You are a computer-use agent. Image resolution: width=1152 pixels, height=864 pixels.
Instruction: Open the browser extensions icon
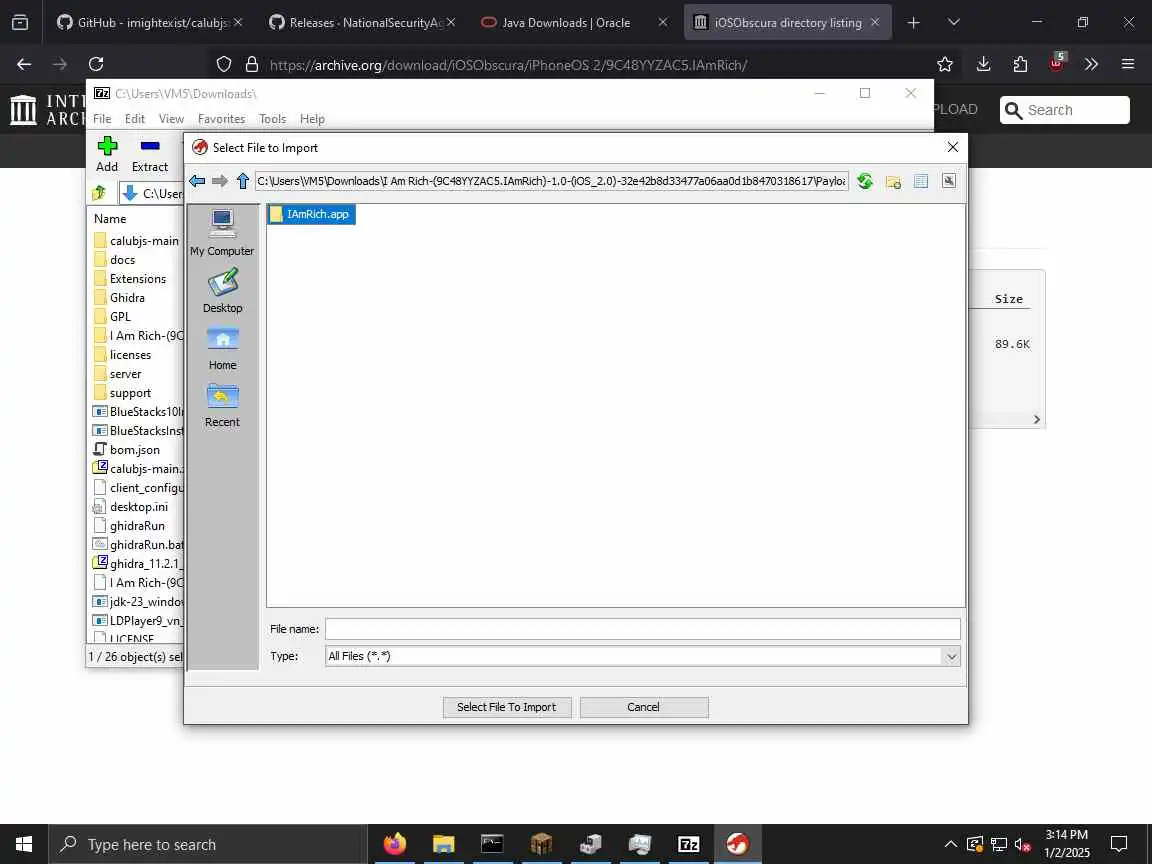pos(1020,65)
